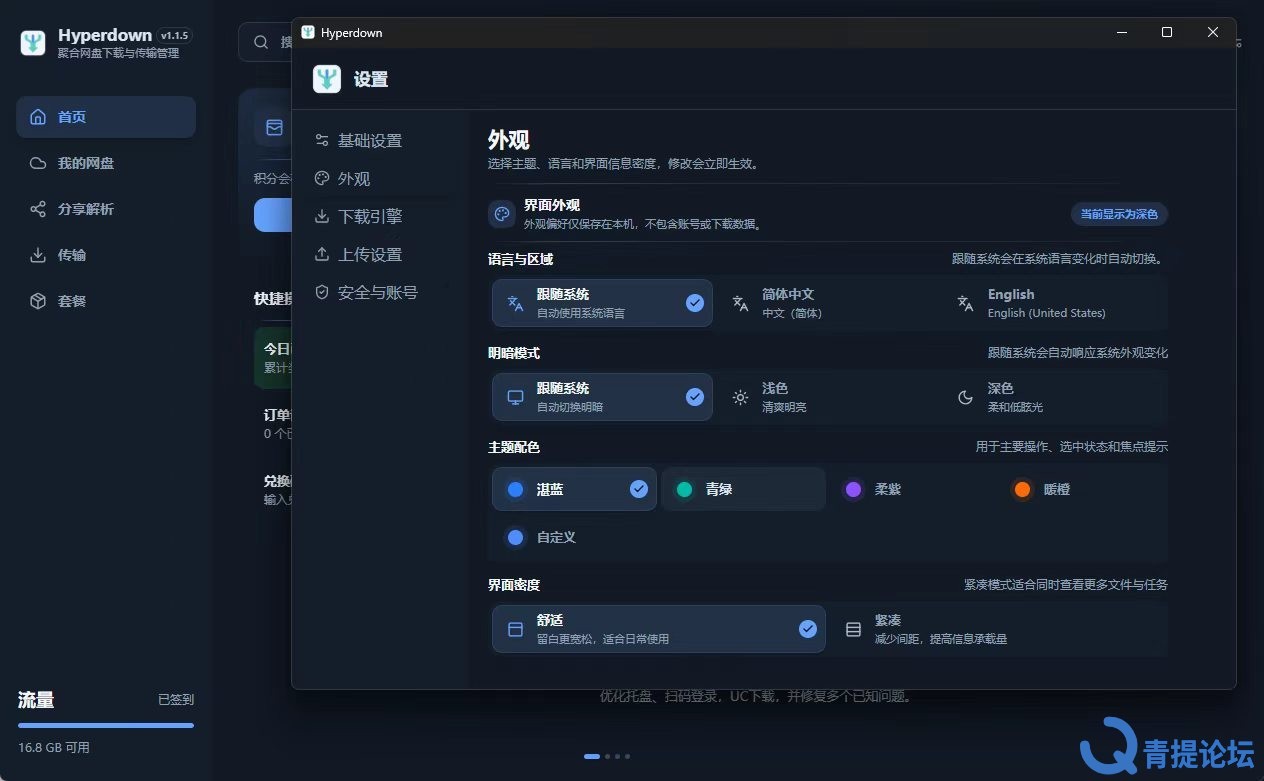This screenshot has width=1264, height=781.
Task: Click the translate icon for English
Action: tap(965, 304)
